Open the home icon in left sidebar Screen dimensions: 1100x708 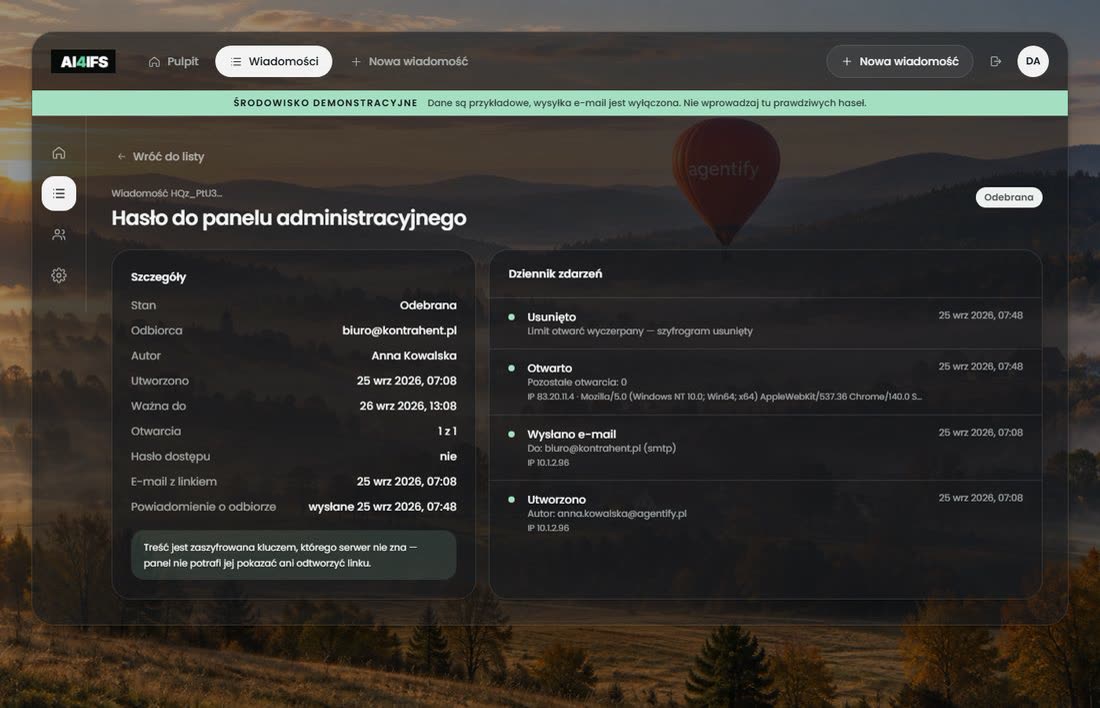coord(59,153)
